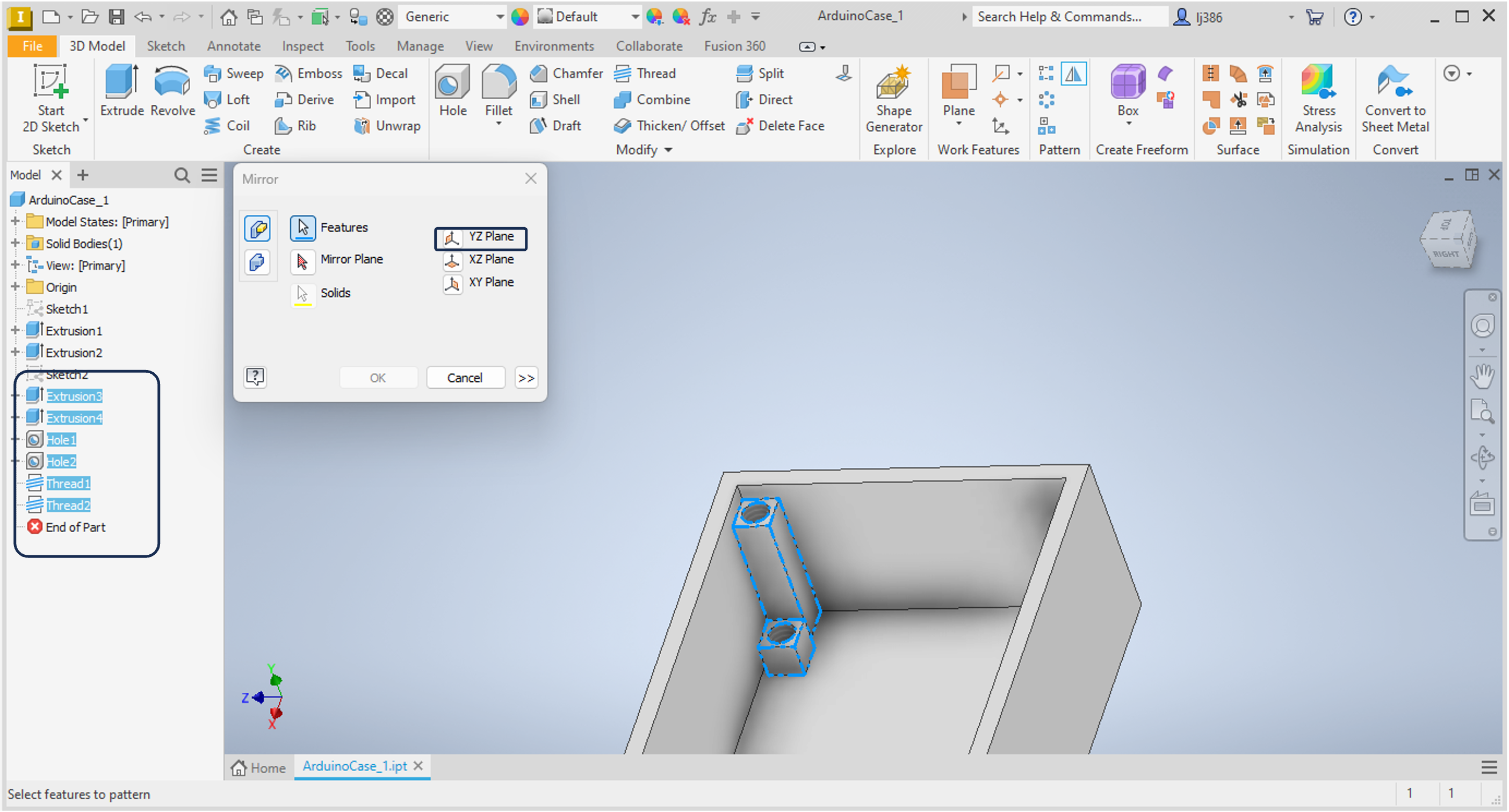Click the Search Help & Commands field
This screenshot has width=1509, height=812.
[1069, 17]
